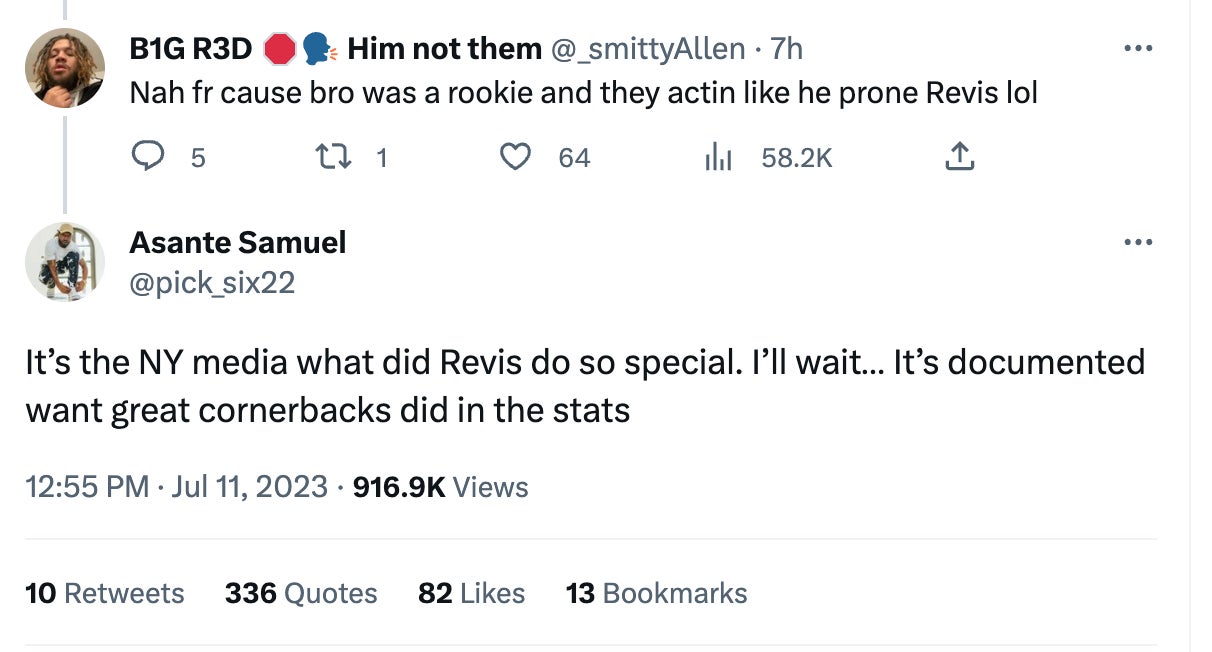This screenshot has height=652, width=1212.
Task: Open the 12:55 PM Jul 11, 2023 timestamp
Action: point(176,487)
